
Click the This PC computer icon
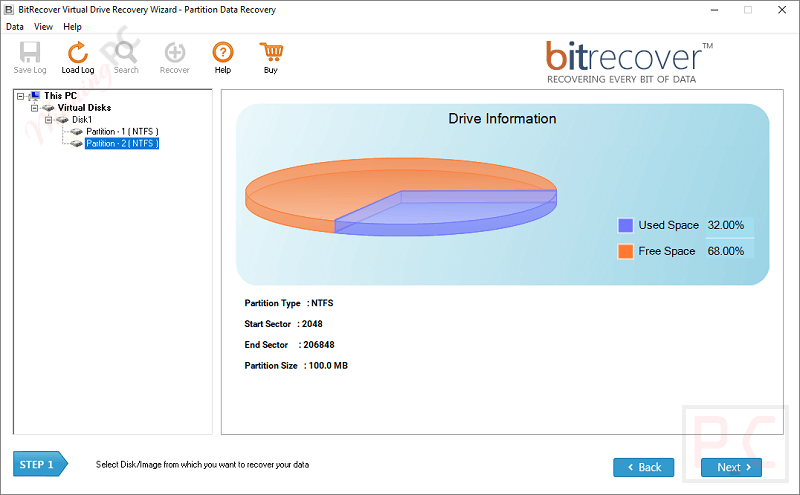(x=35, y=95)
